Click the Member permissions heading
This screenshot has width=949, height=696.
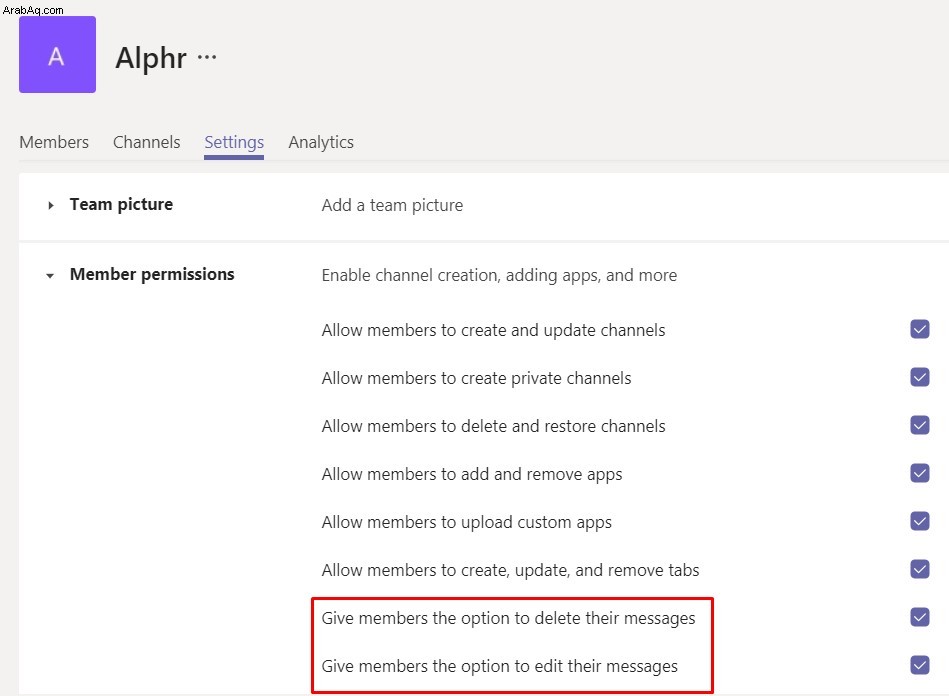[x=152, y=275]
